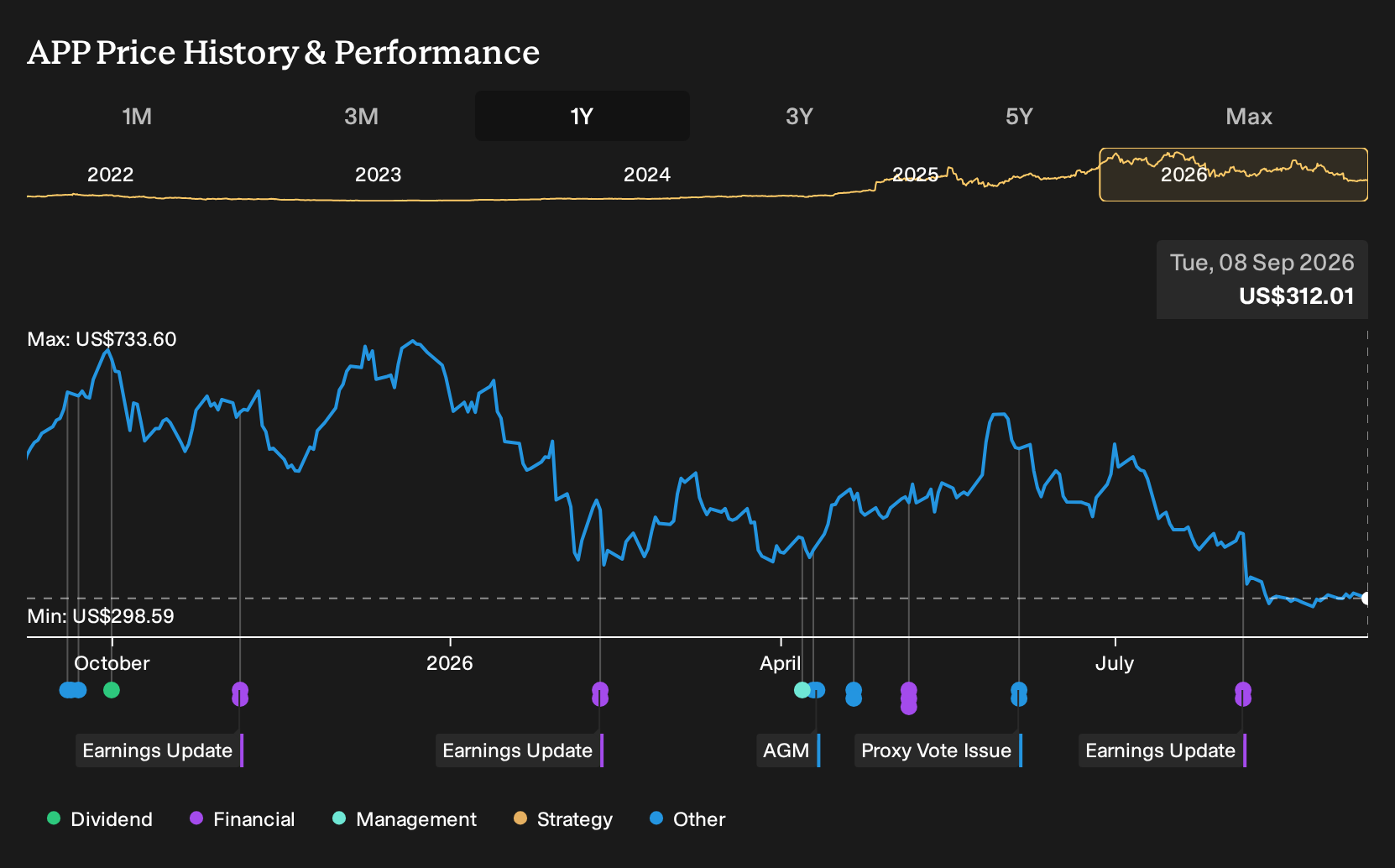Select the 1Y time range tab
Viewport: 1395px width, 868px height.
click(583, 116)
